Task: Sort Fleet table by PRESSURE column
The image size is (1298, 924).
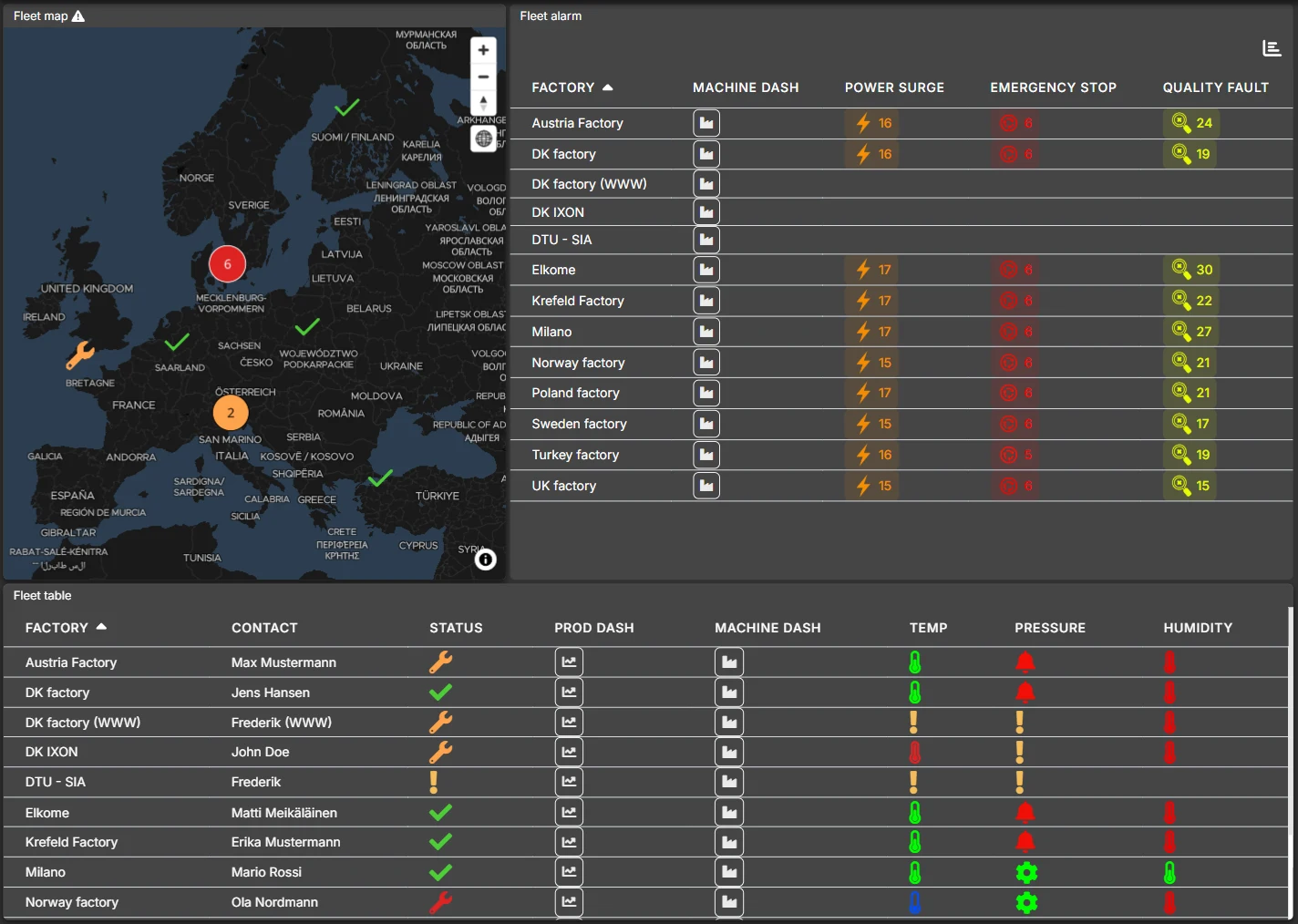Action: [1050, 628]
